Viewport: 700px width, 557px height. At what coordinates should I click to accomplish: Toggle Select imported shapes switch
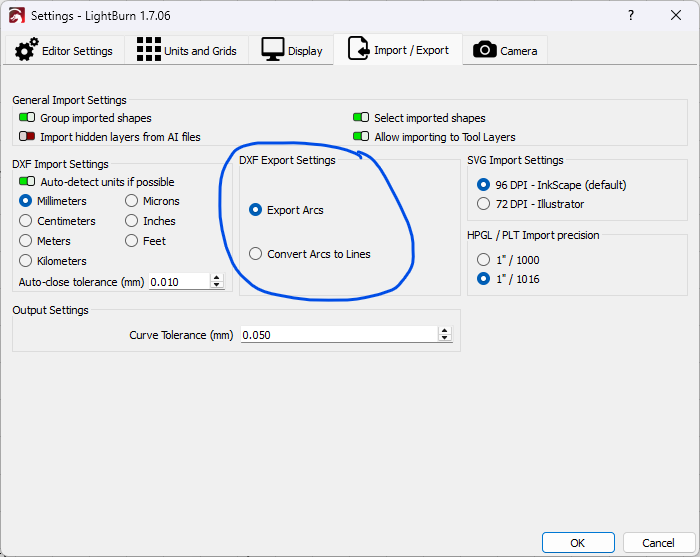pos(361,118)
